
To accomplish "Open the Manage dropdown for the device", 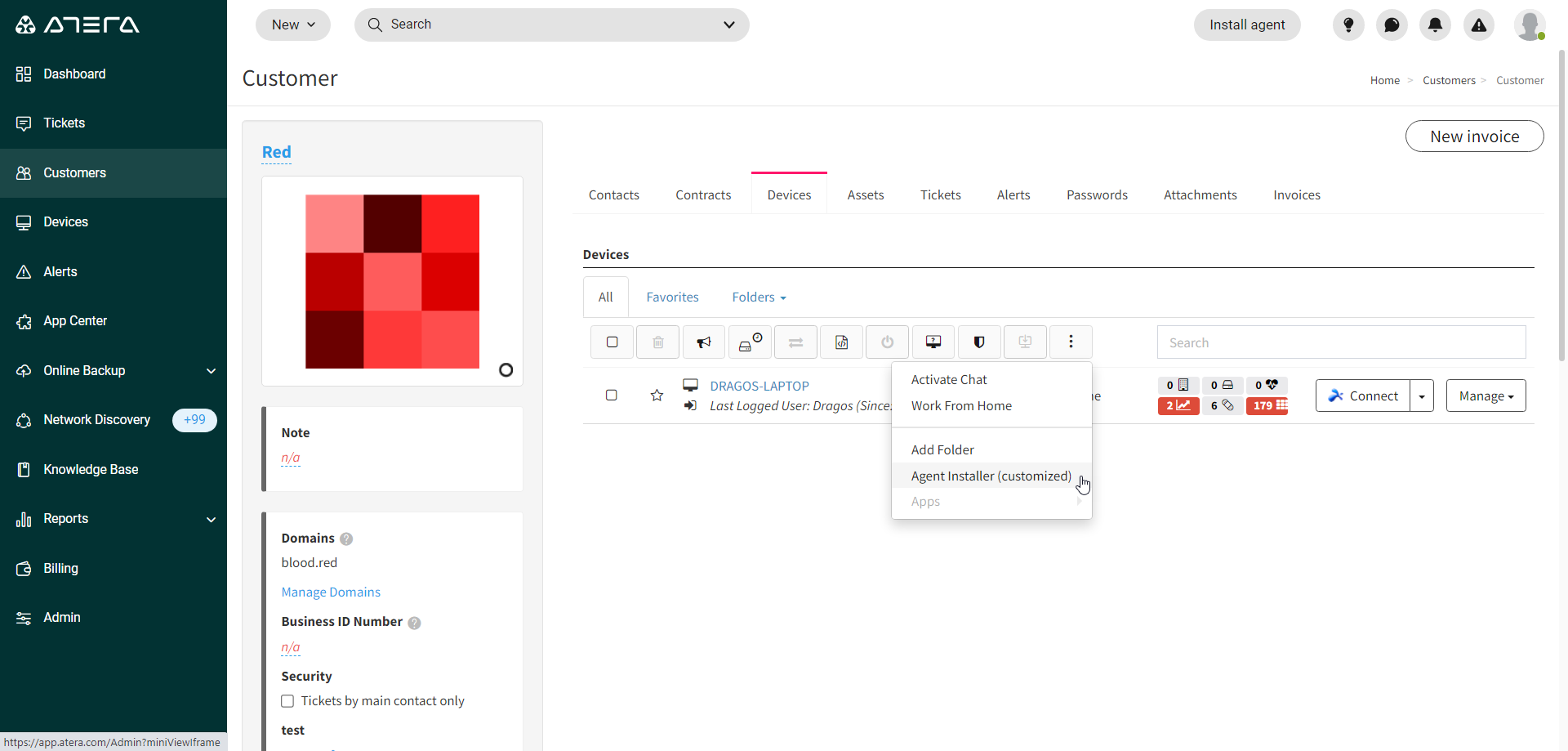I will click(x=1486, y=396).
